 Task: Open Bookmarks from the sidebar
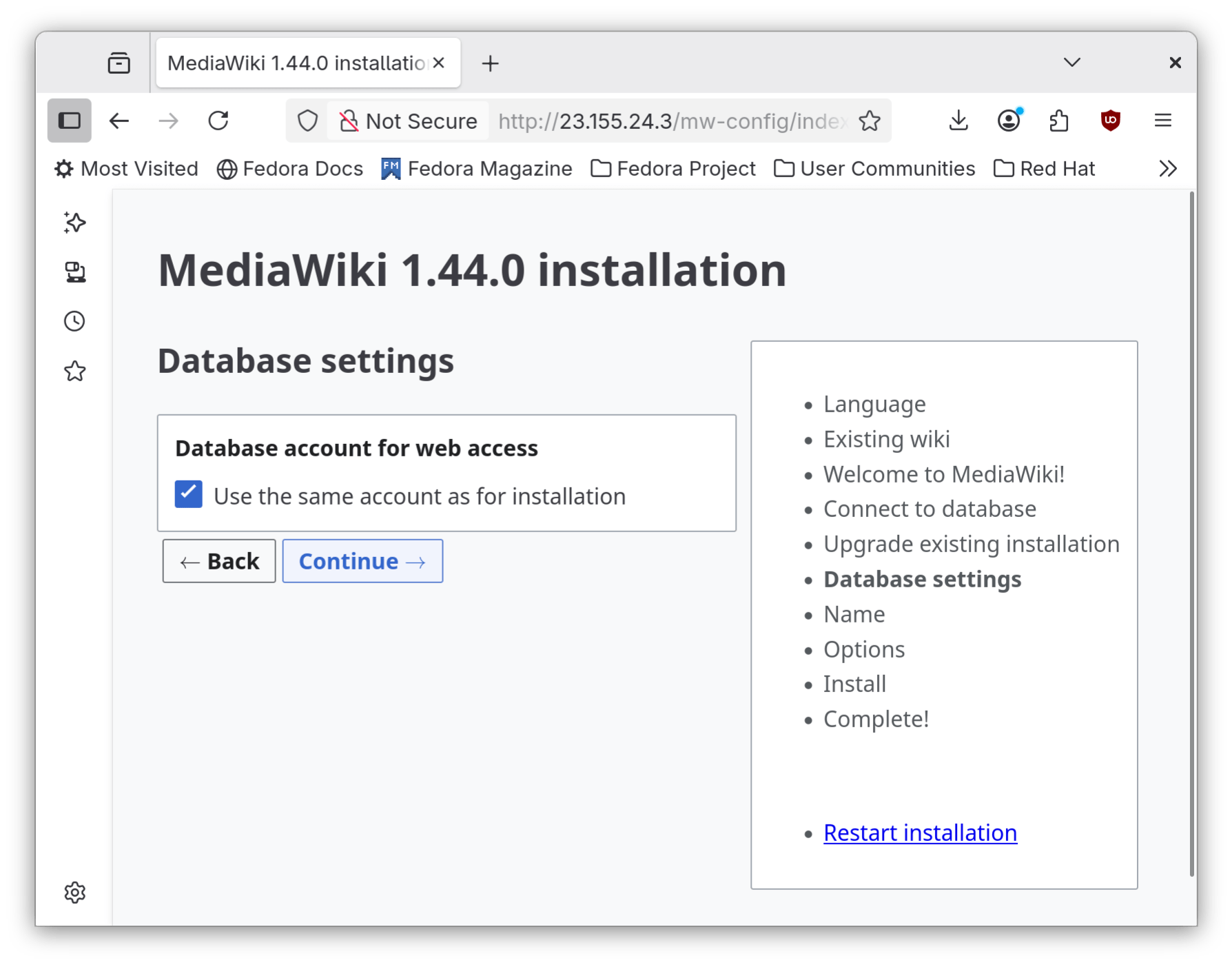pos(74,371)
